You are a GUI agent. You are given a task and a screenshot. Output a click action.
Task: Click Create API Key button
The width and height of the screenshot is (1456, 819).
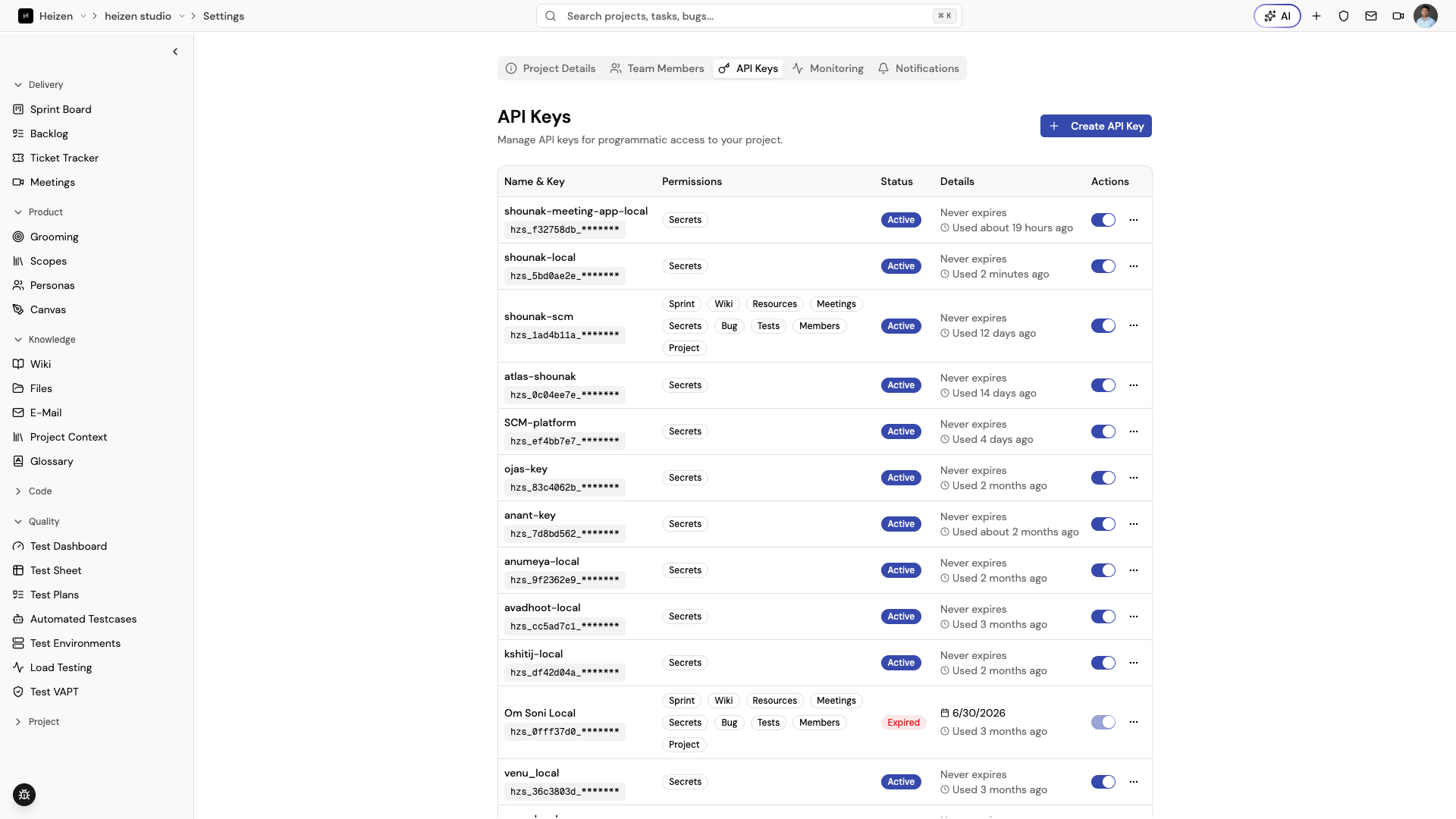pyautogui.click(x=1096, y=126)
